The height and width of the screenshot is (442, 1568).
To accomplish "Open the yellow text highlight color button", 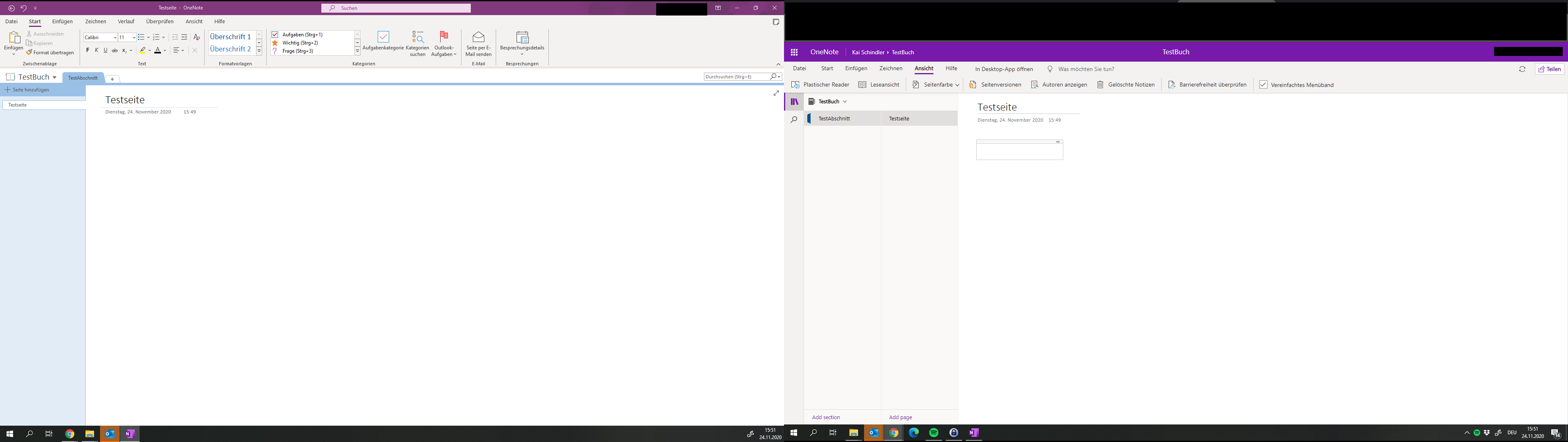I will click(x=143, y=51).
